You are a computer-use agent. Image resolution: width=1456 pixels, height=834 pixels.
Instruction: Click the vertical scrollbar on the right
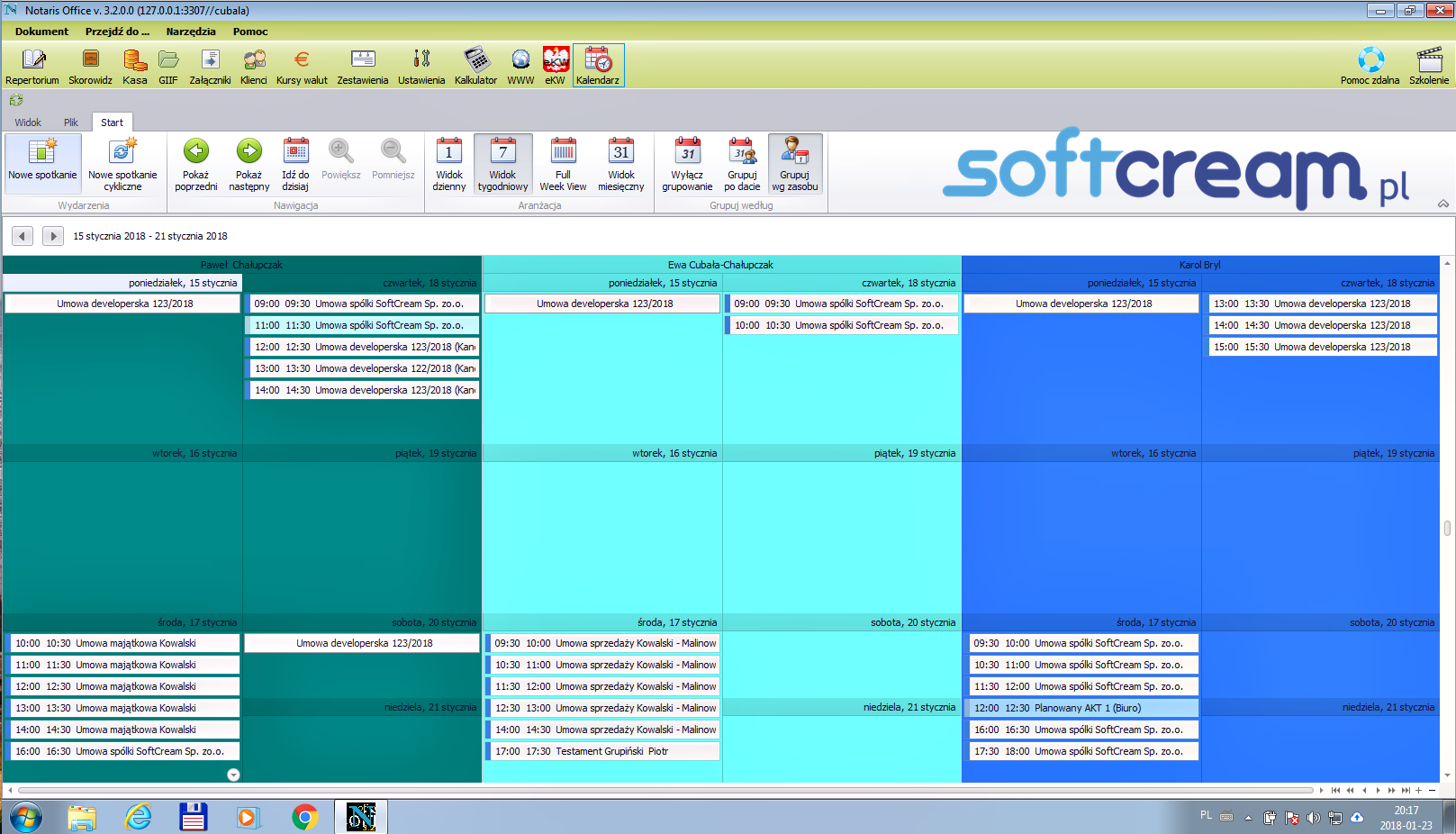[x=1447, y=528]
